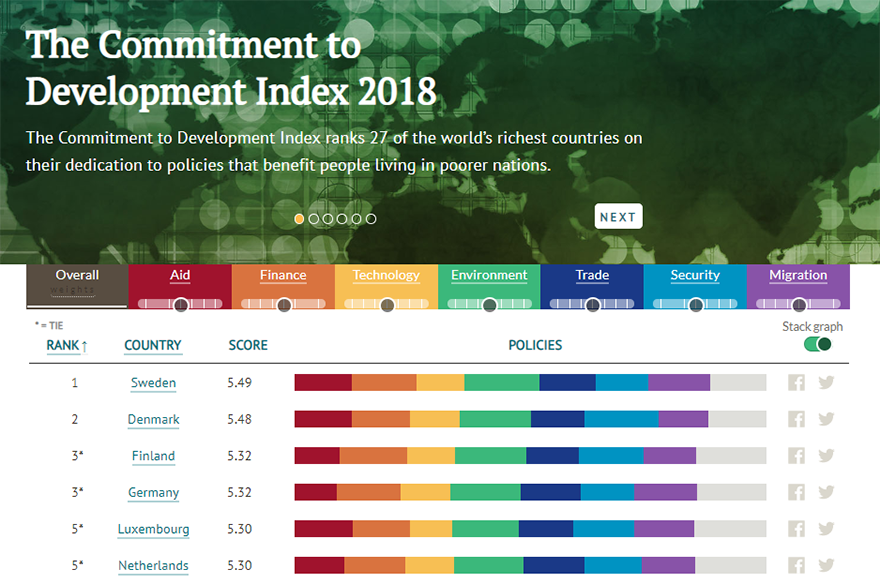This screenshot has width=880, height=584.
Task: Adjust the Technology weight slider handle
Action: click(387, 305)
